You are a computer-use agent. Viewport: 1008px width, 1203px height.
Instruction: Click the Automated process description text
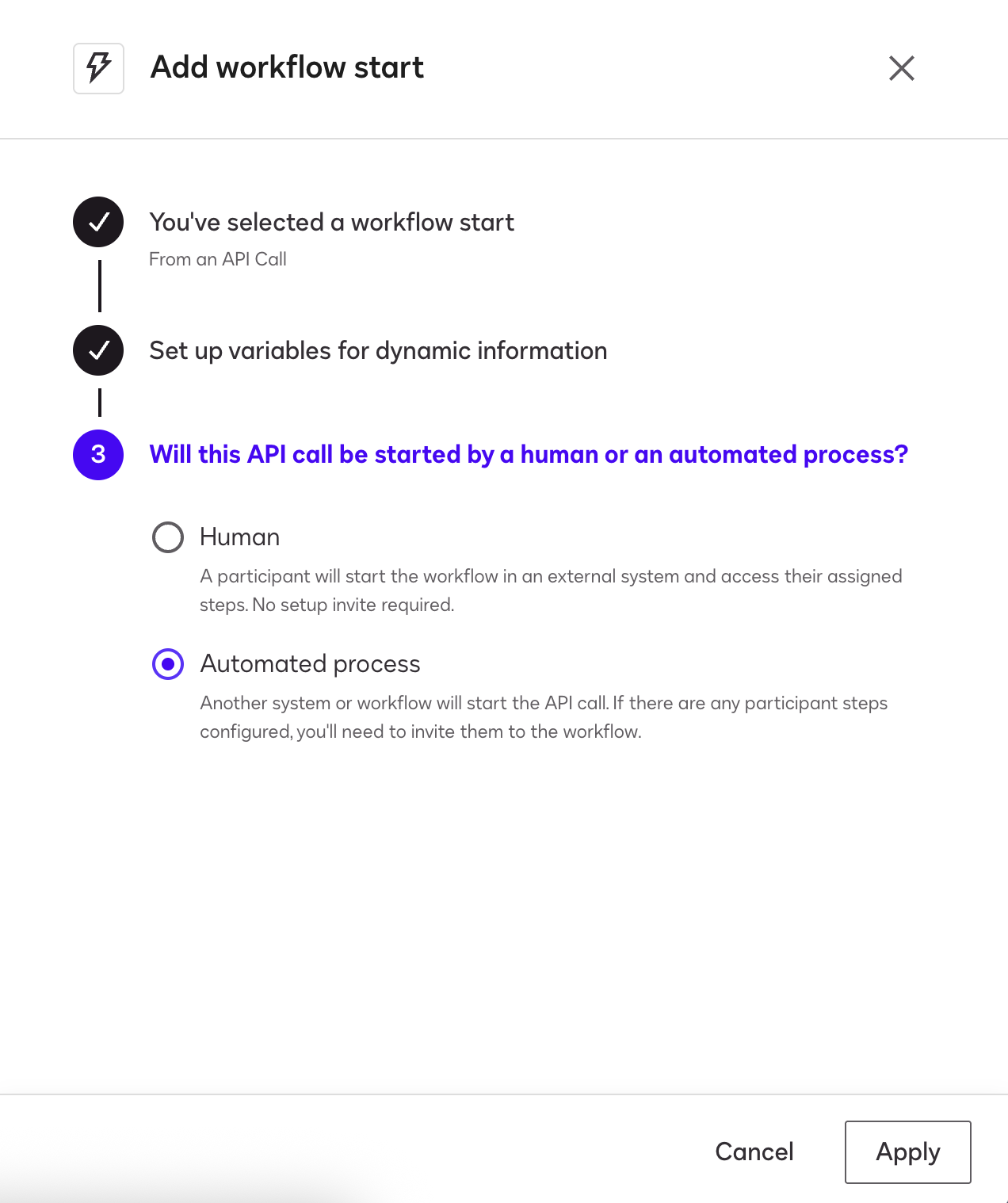point(543,717)
